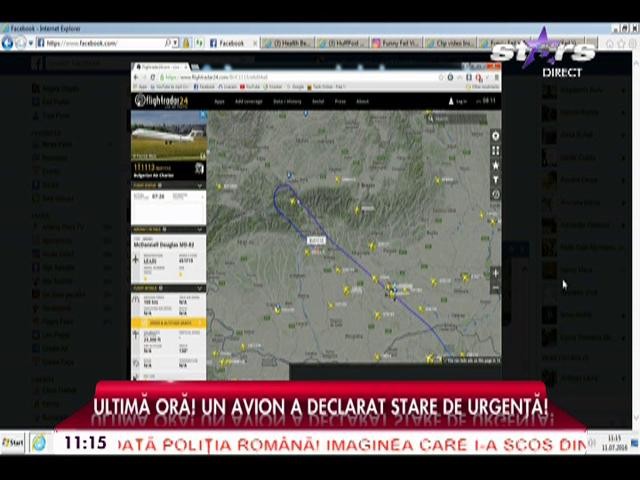
Task: Switch to the Funny Fail Vi... tab
Action: (x=397, y=43)
